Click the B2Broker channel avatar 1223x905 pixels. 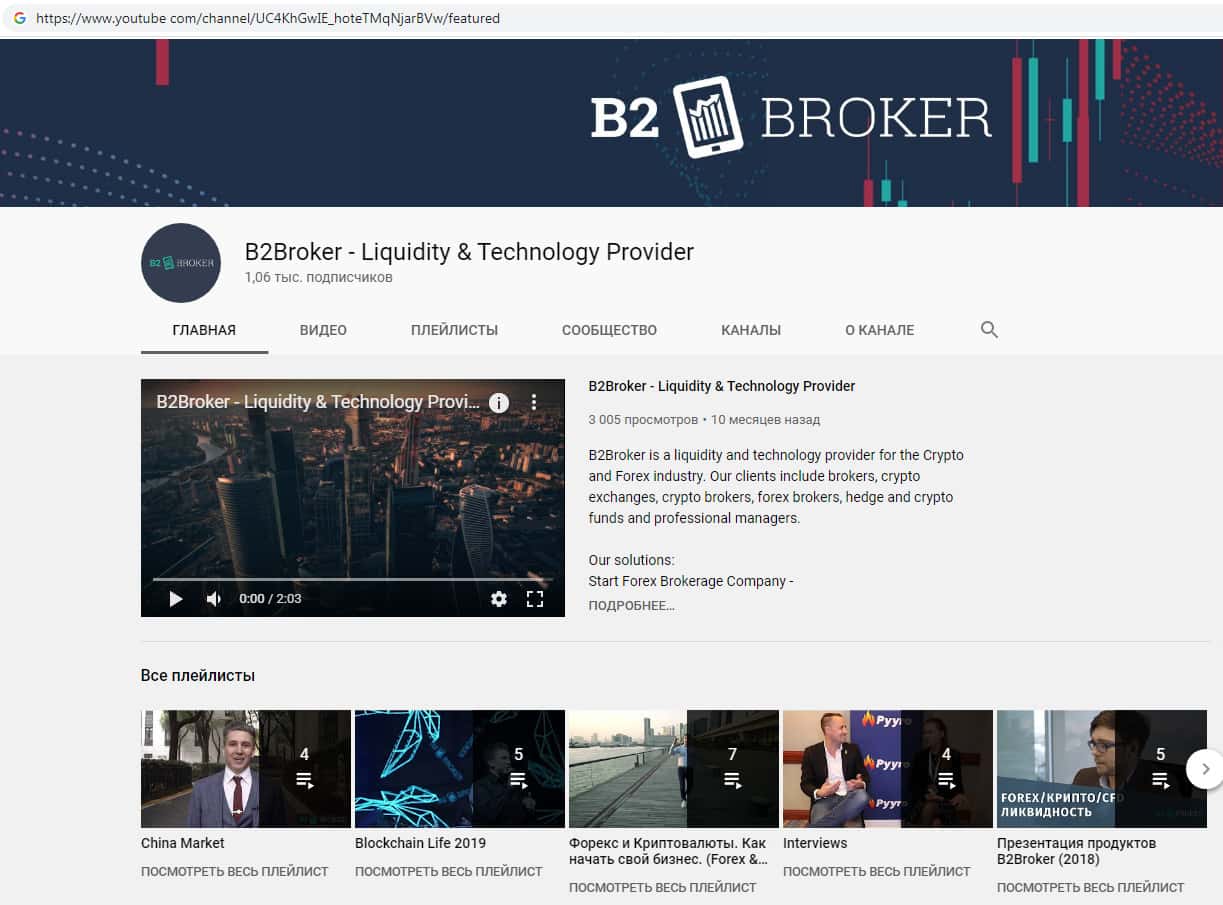[x=181, y=263]
